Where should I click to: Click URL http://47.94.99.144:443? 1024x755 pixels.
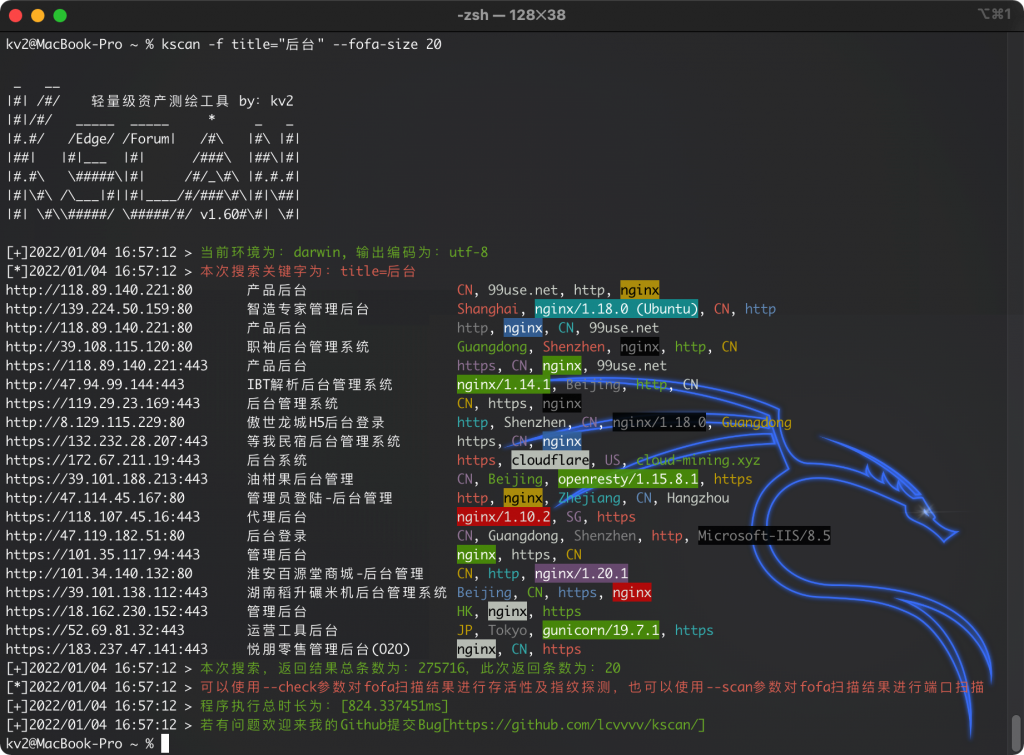point(95,385)
